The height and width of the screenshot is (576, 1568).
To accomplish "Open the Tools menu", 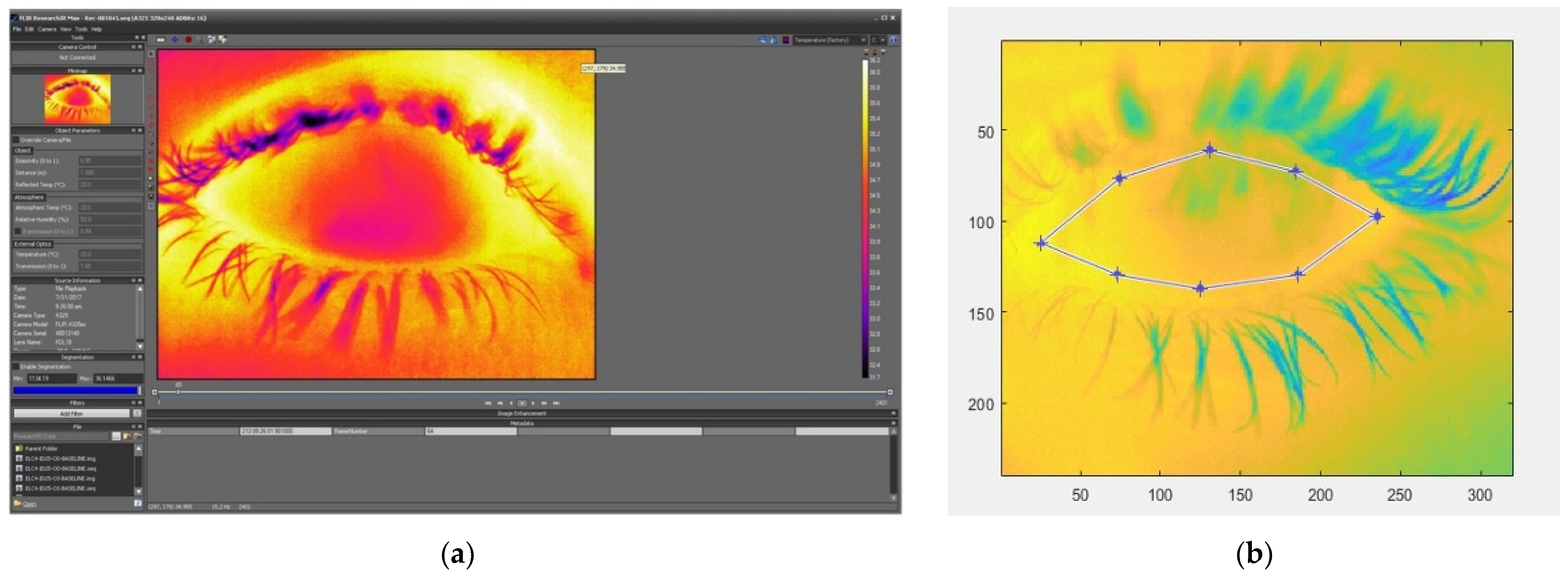I will click(x=81, y=28).
